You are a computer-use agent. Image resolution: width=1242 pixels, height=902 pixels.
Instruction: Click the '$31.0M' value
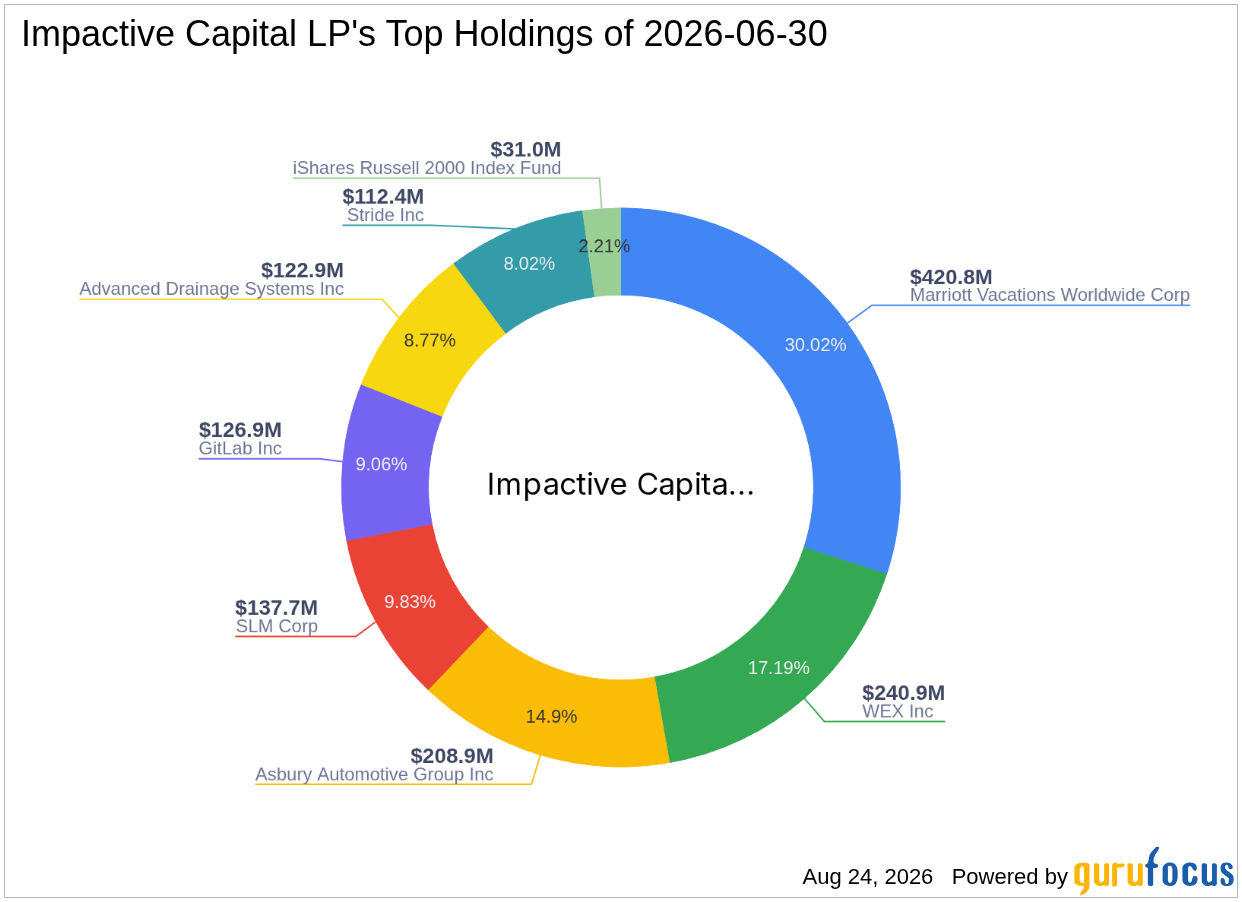tap(527, 150)
